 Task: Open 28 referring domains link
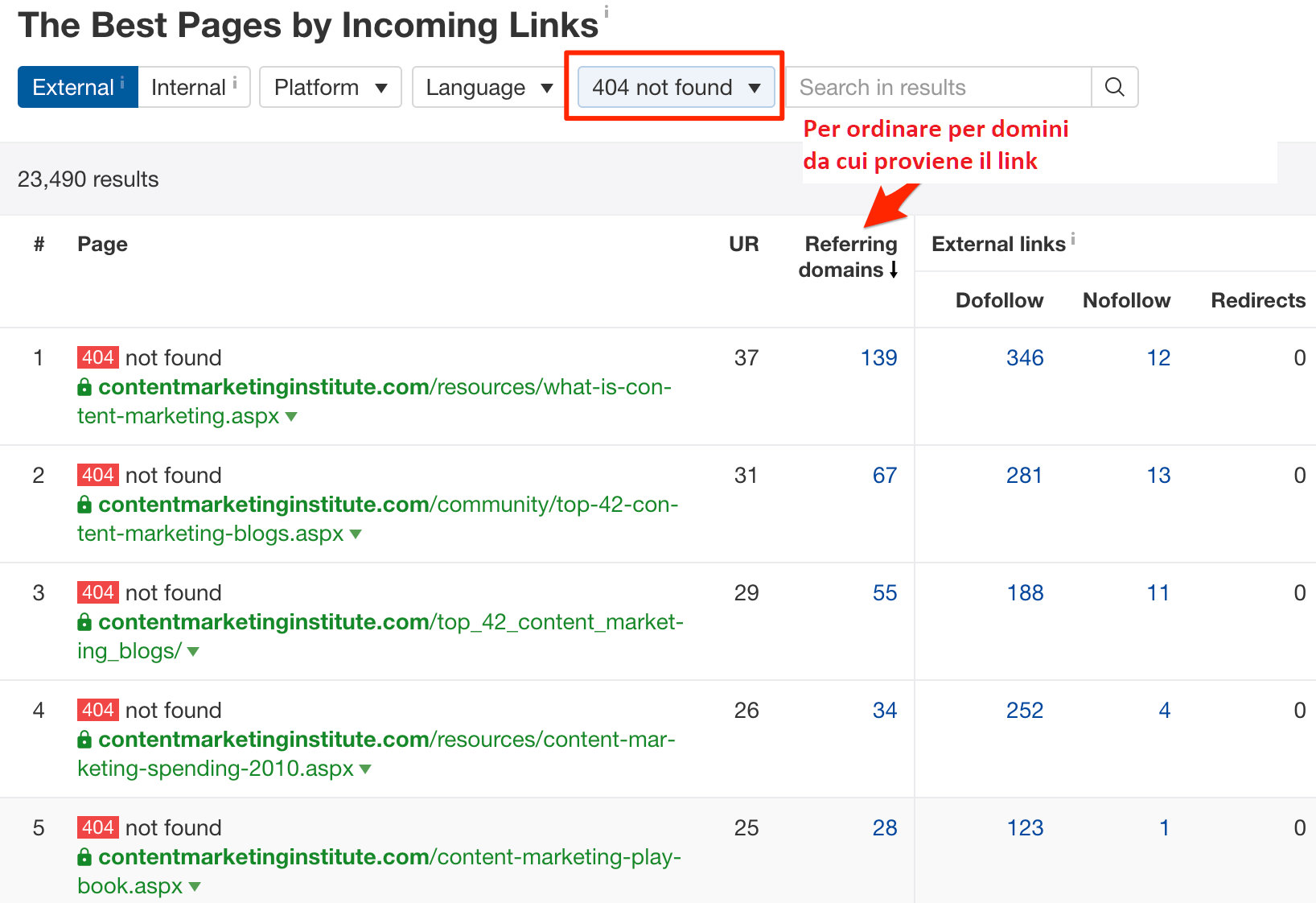pos(885,828)
